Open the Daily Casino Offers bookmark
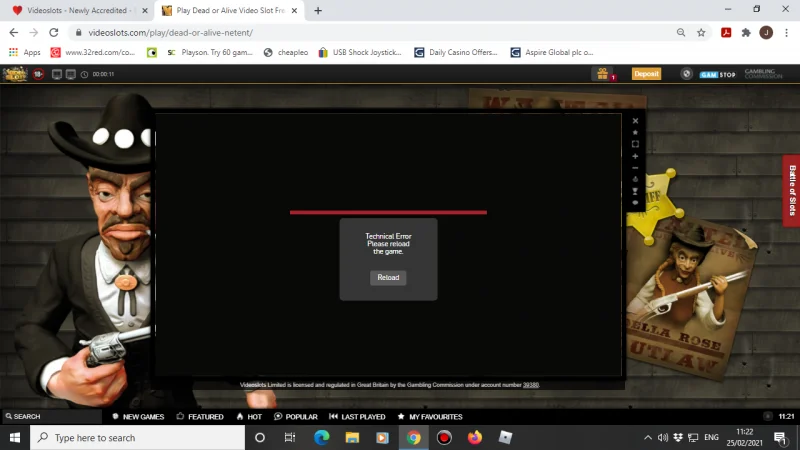This screenshot has height=450, width=800. pyautogui.click(x=456, y=52)
